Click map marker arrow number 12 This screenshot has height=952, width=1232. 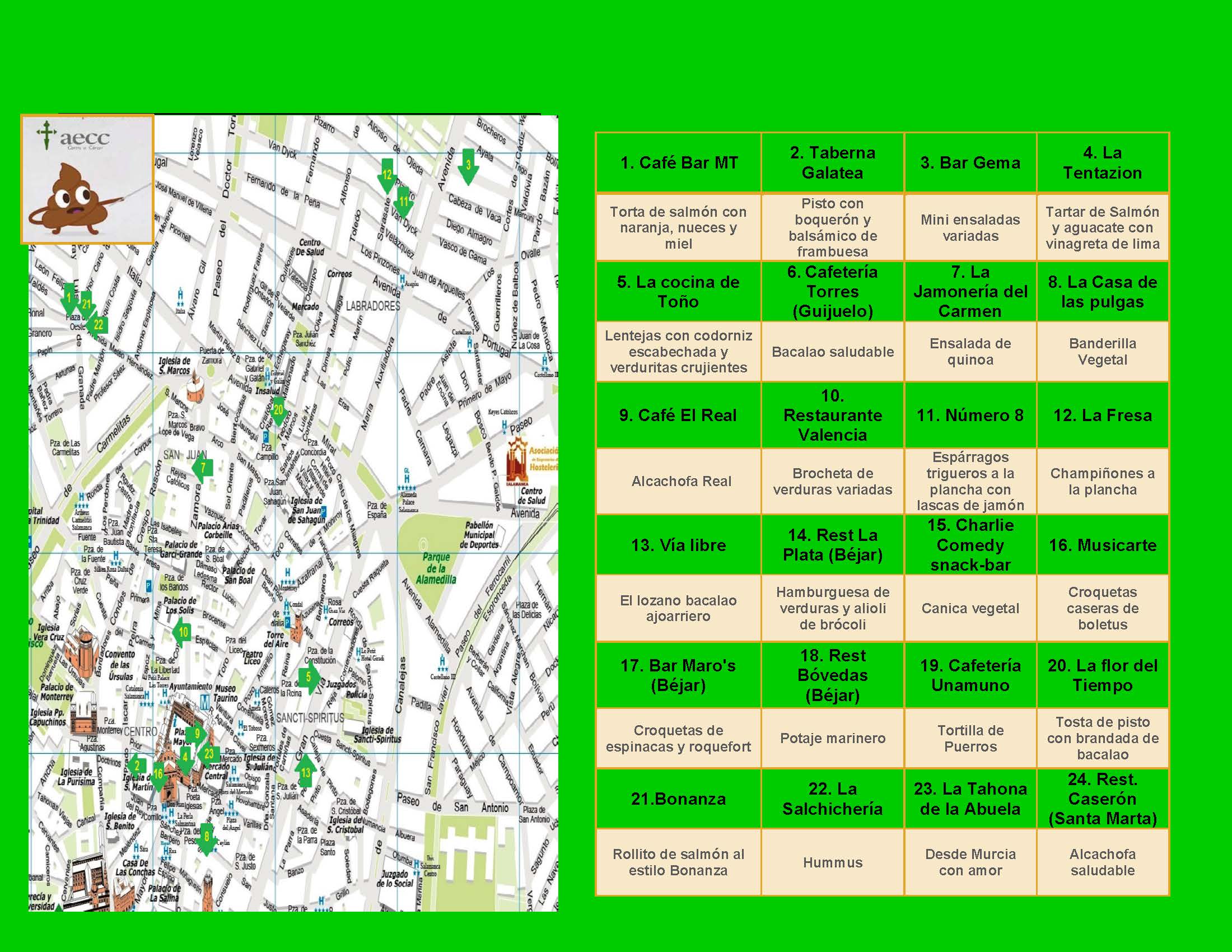point(386,176)
